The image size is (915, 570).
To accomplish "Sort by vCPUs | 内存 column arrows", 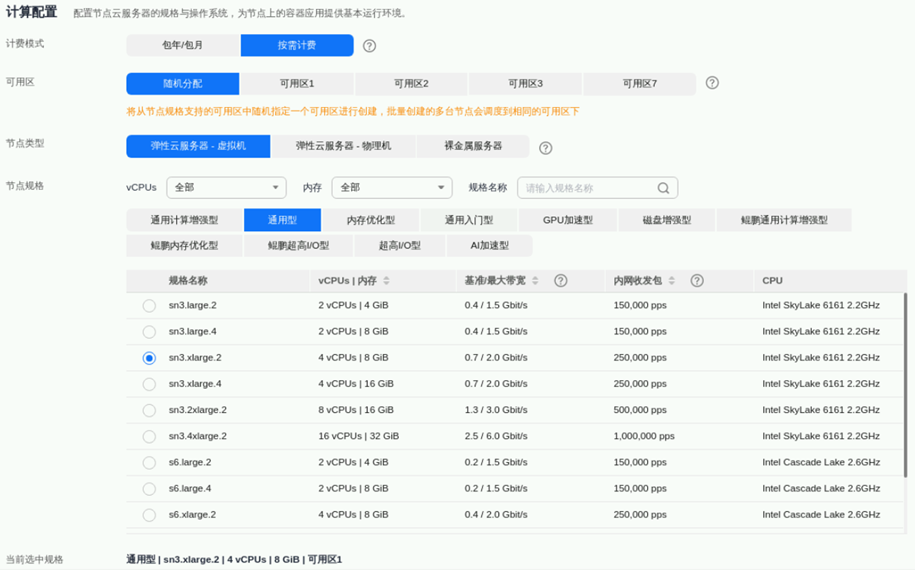I will [x=386, y=281].
